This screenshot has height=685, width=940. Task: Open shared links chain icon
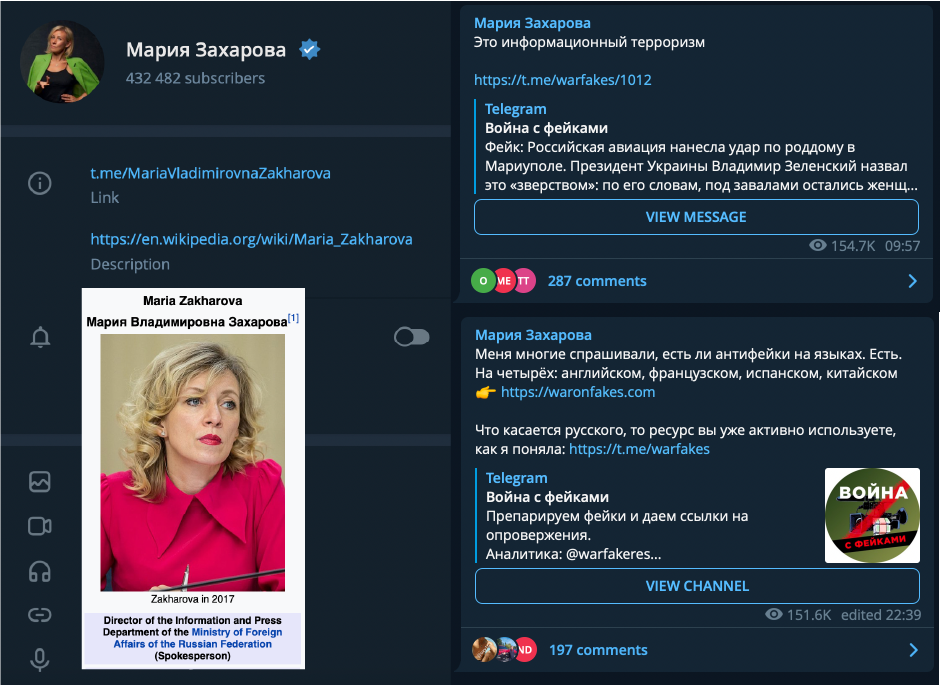pos(40,615)
